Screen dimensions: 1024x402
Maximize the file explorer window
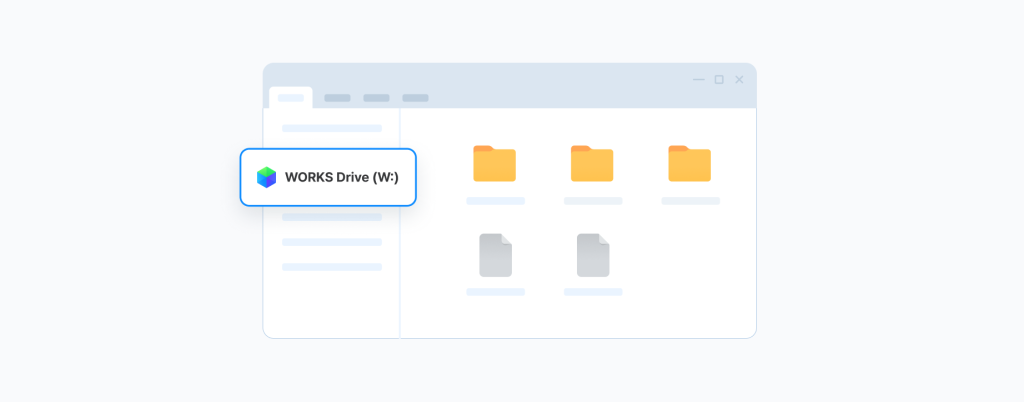click(x=719, y=79)
